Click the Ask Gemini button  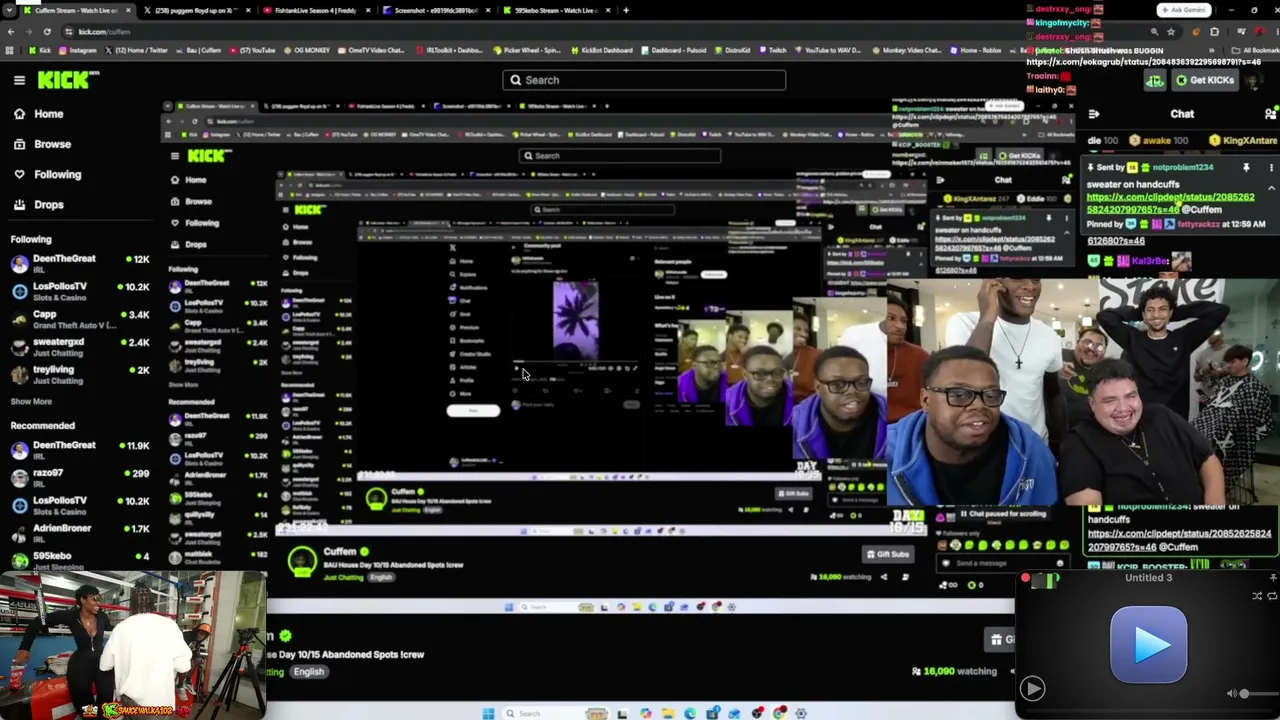coord(1184,10)
